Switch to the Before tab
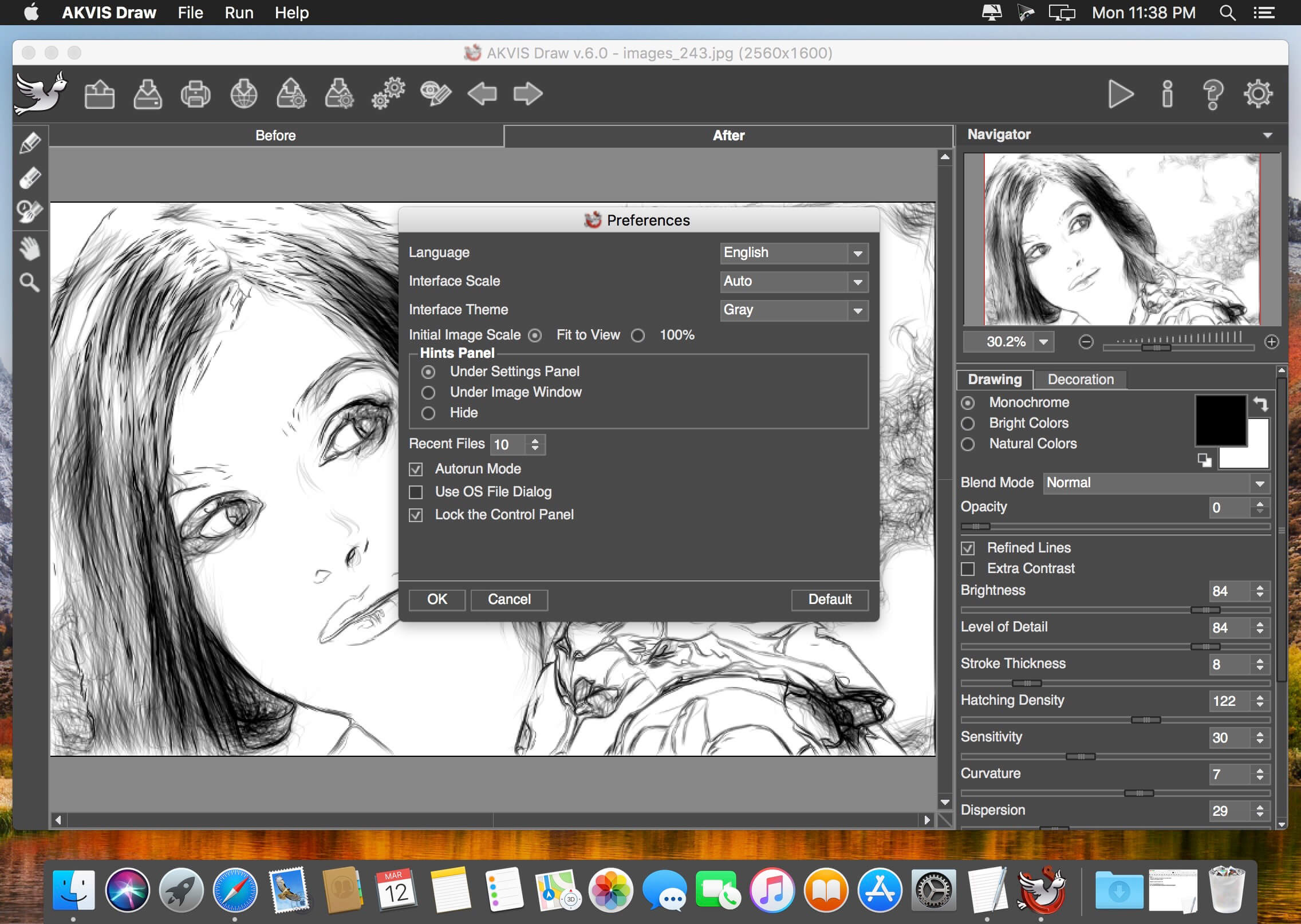The image size is (1301, 924). [276, 136]
